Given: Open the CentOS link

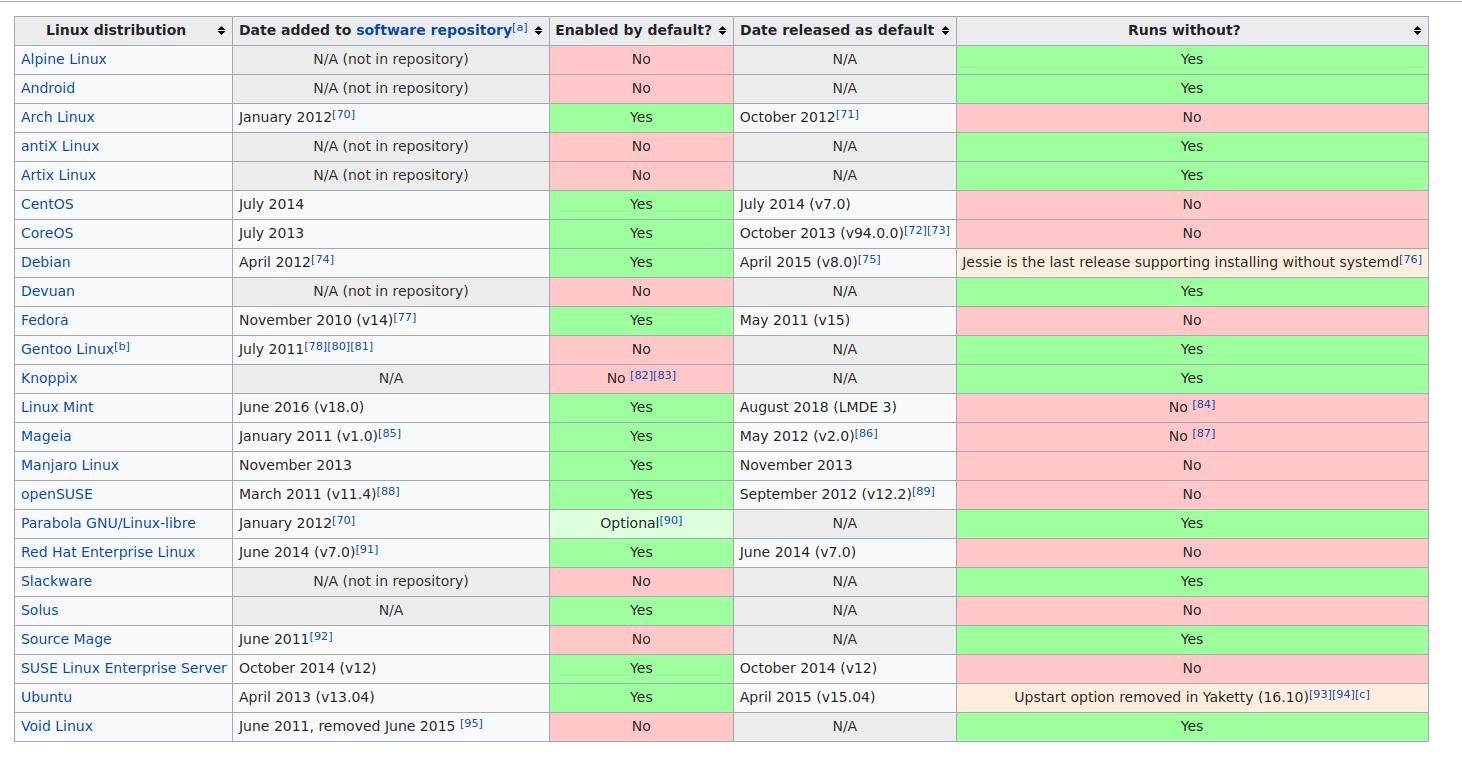Looking at the screenshot, I should tap(47, 204).
